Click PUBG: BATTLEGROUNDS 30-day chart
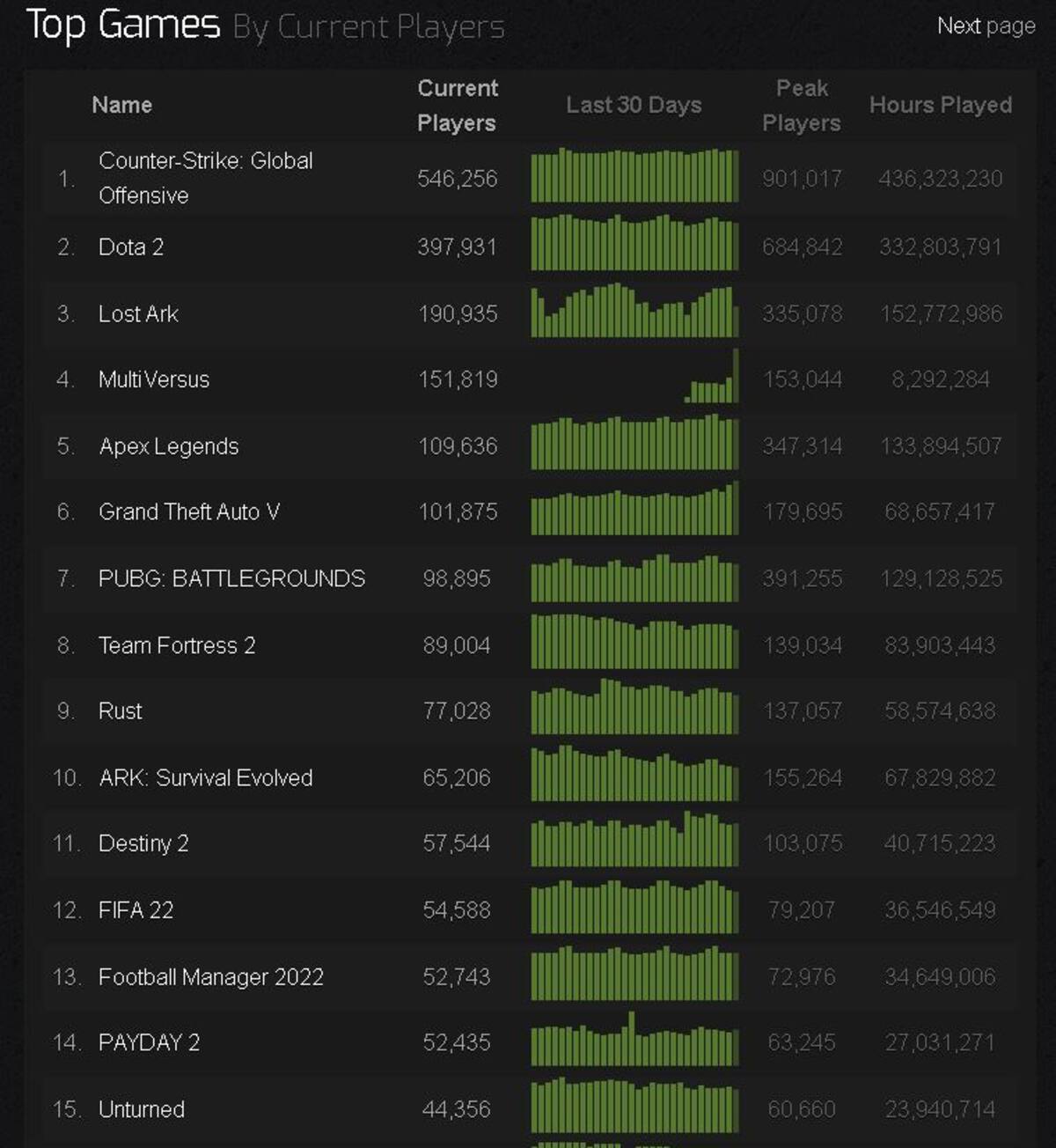The width and height of the screenshot is (1056, 1148). 634,577
